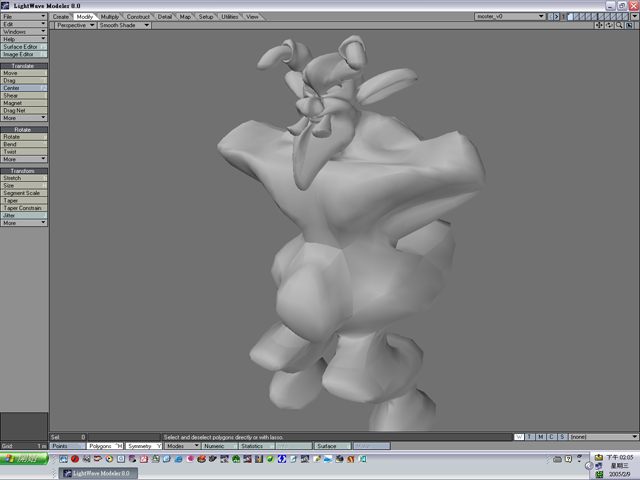Select the Taper tool

point(24,200)
